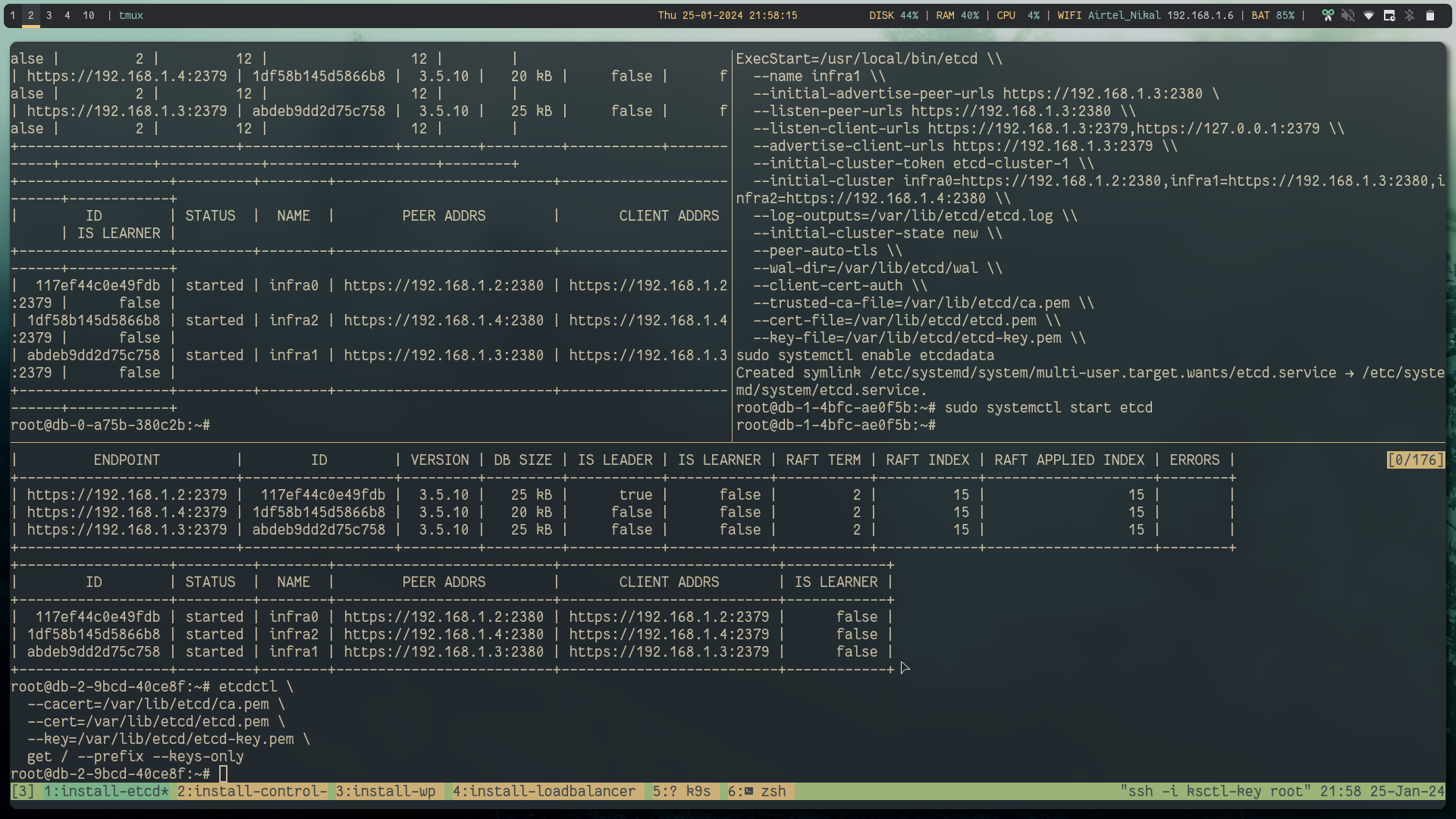Click the DISK 44% status indicator
The width and height of the screenshot is (1456, 819).
[893, 15]
